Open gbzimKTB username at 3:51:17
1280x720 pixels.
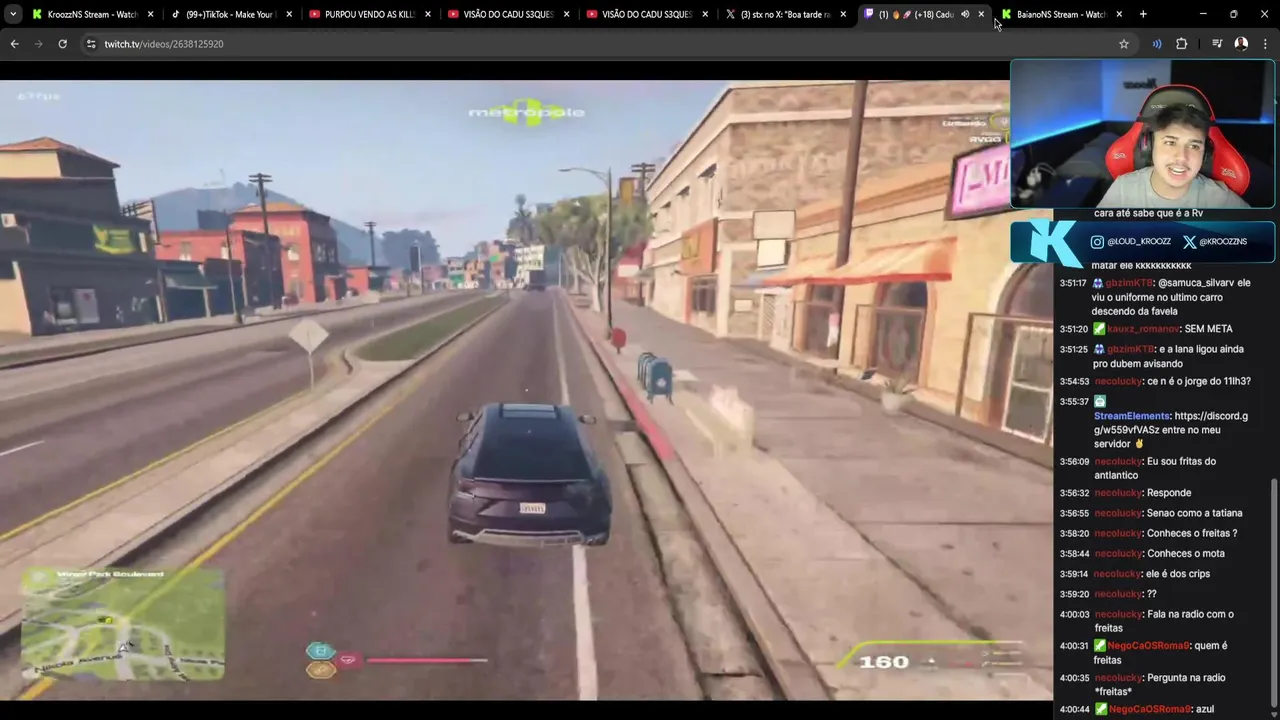(x=1129, y=283)
